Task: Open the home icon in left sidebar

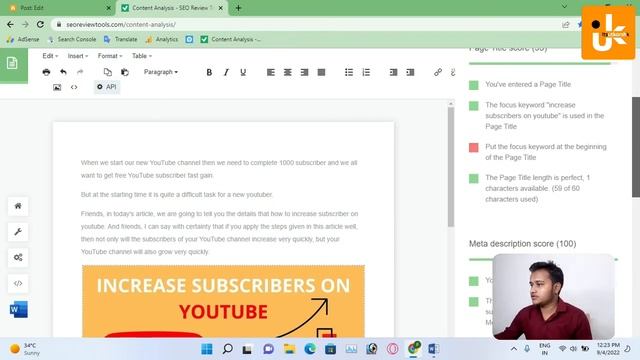Action: point(18,206)
